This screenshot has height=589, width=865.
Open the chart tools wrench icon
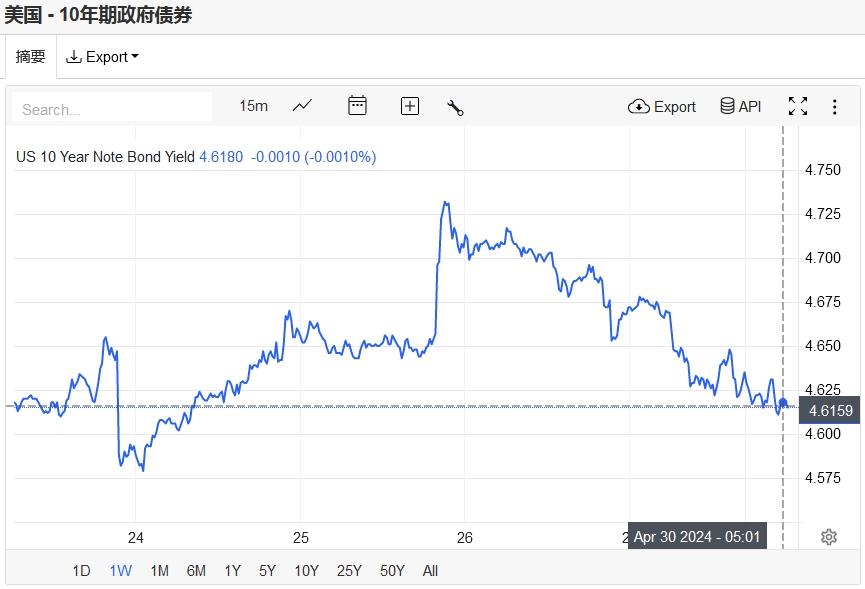tap(455, 107)
